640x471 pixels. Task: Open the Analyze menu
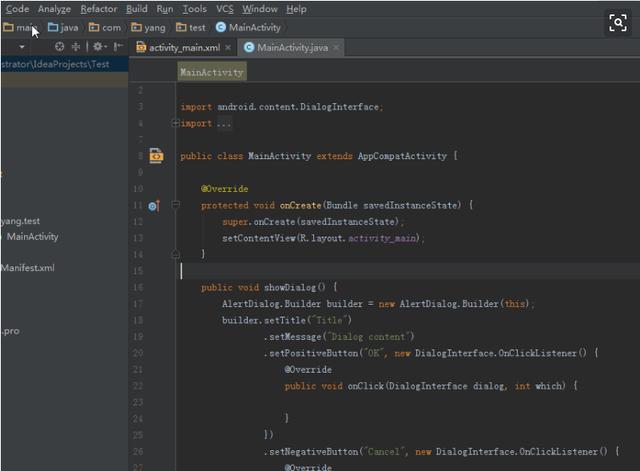[x=54, y=9]
